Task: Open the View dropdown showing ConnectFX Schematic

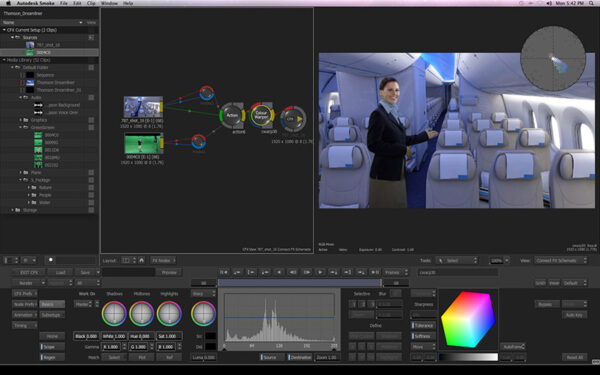Action: (x=561, y=261)
